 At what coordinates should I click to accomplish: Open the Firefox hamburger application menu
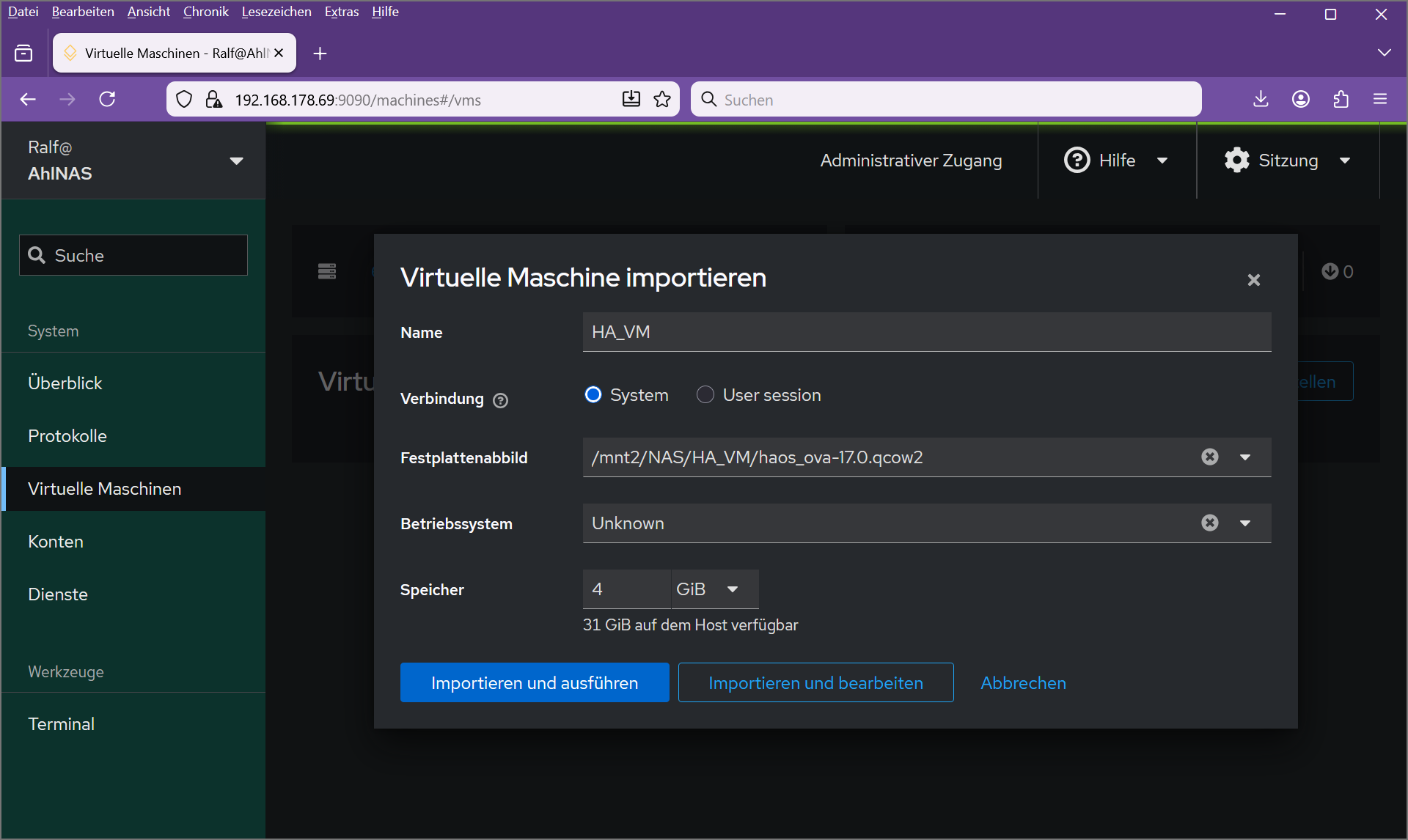click(x=1380, y=100)
